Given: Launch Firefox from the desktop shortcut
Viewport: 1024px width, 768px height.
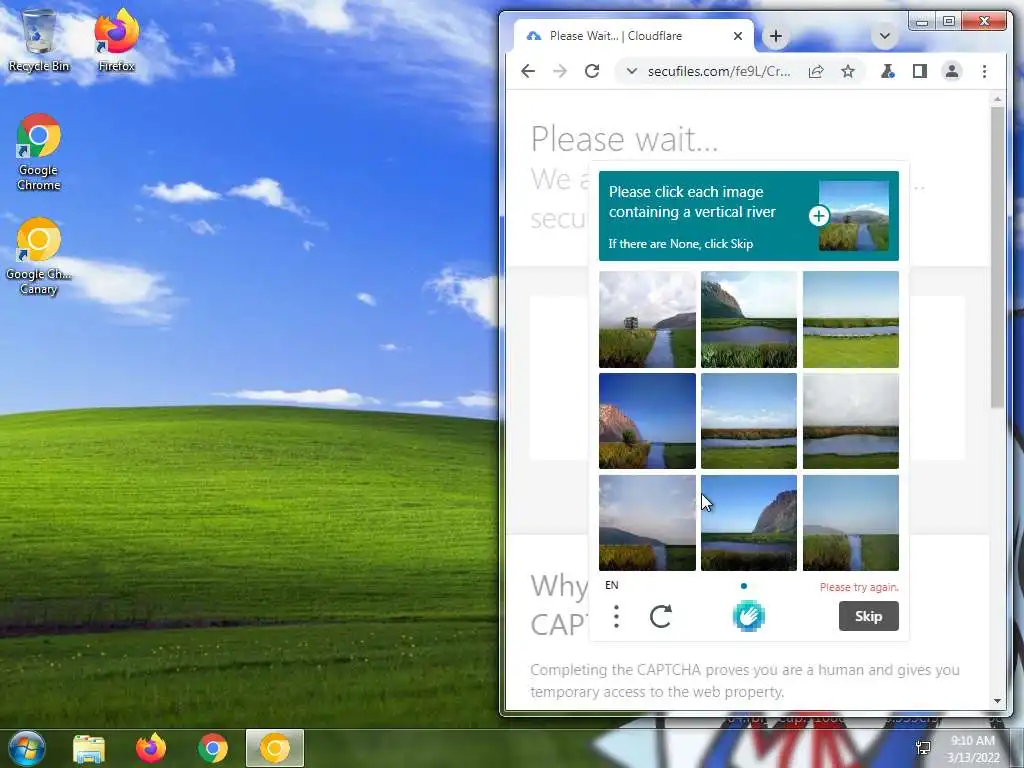Looking at the screenshot, I should [x=116, y=40].
